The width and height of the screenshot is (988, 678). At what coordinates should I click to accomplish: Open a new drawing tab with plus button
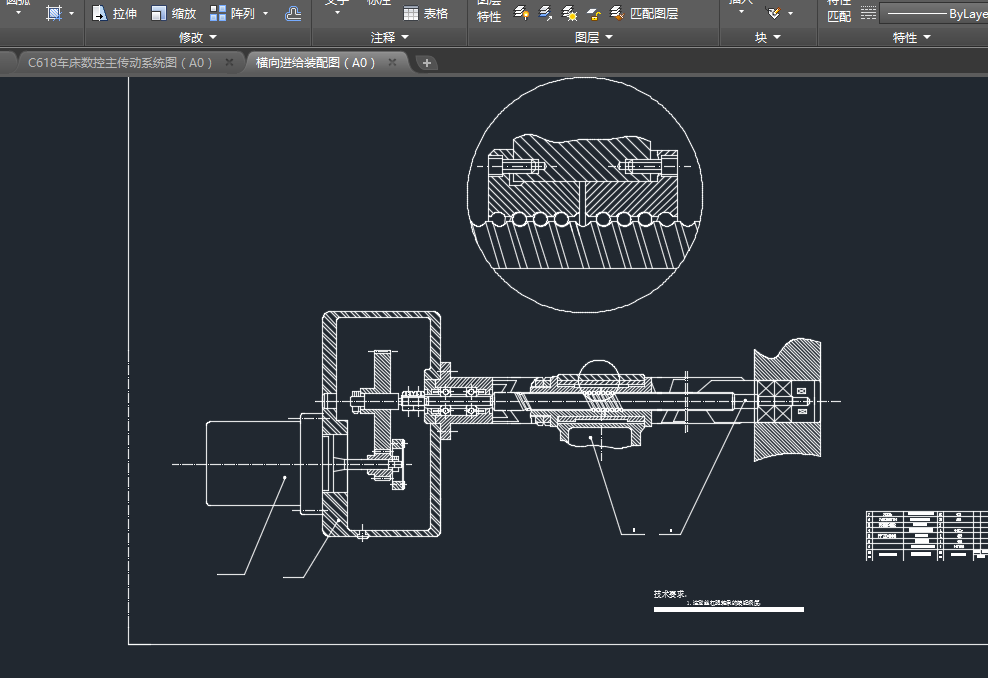pos(427,63)
